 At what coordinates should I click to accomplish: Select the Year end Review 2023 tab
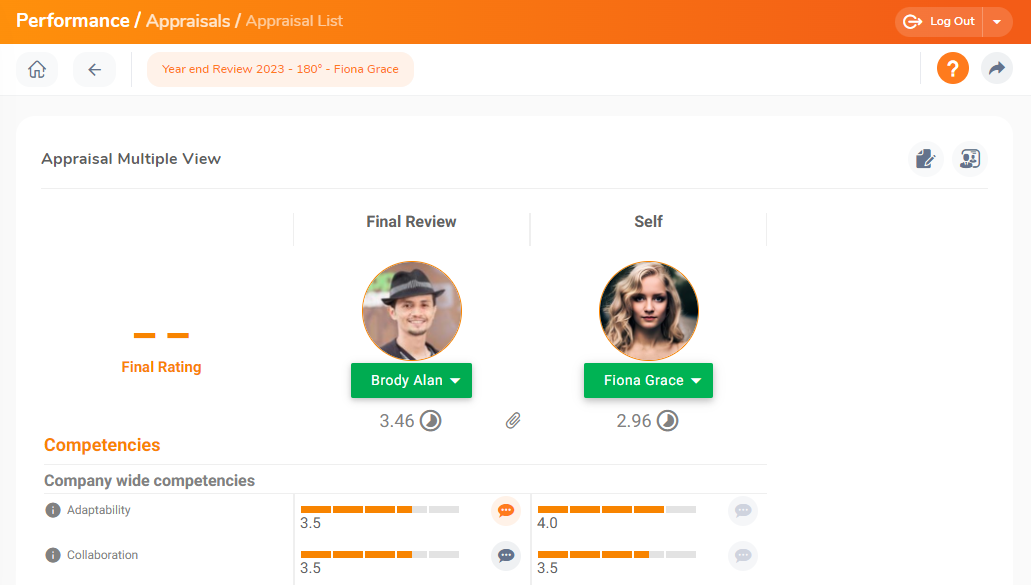pyautogui.click(x=280, y=70)
